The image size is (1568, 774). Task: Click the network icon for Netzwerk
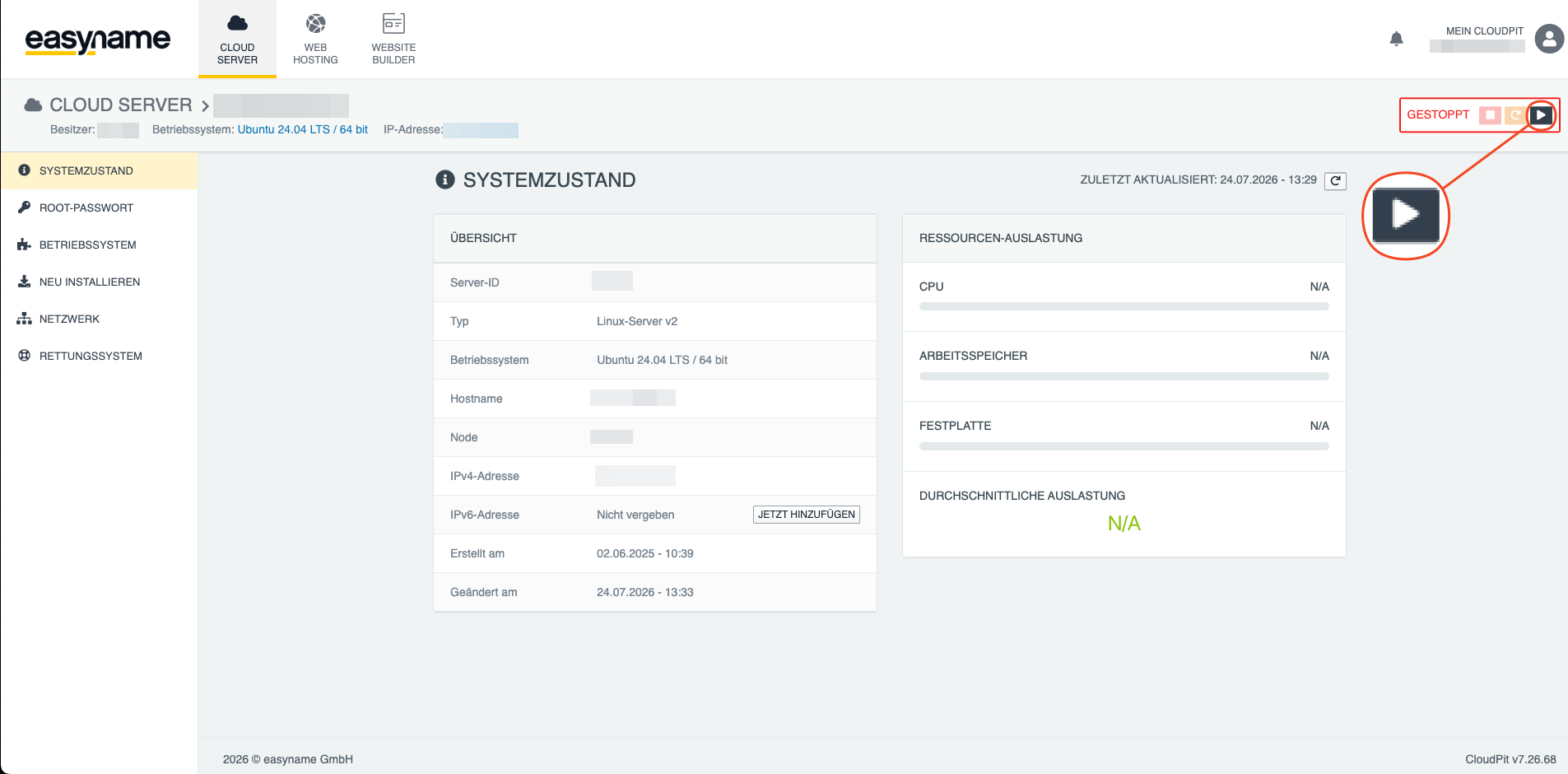coord(25,319)
